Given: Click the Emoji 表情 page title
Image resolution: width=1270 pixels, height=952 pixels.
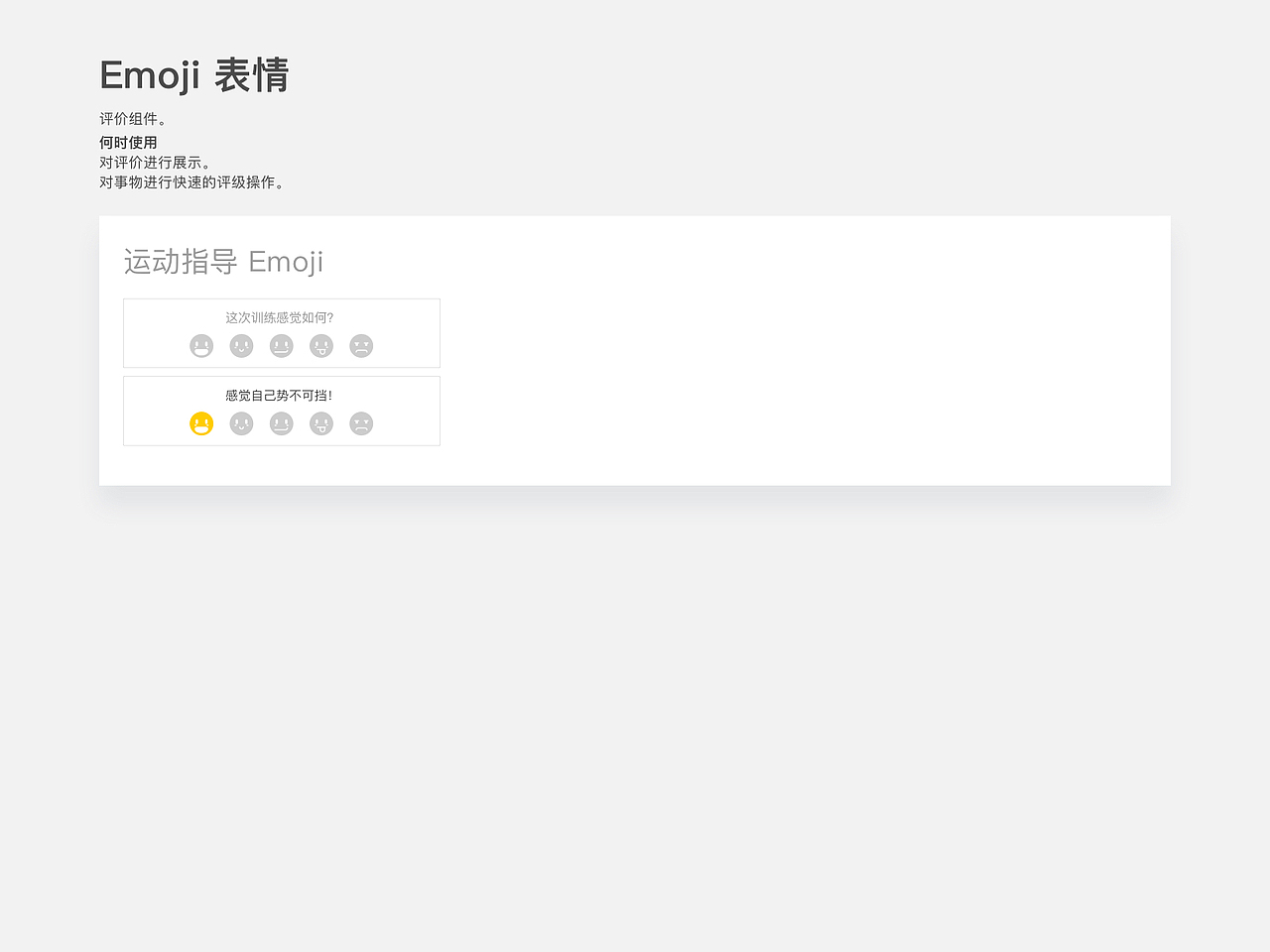Looking at the screenshot, I should [x=194, y=75].
